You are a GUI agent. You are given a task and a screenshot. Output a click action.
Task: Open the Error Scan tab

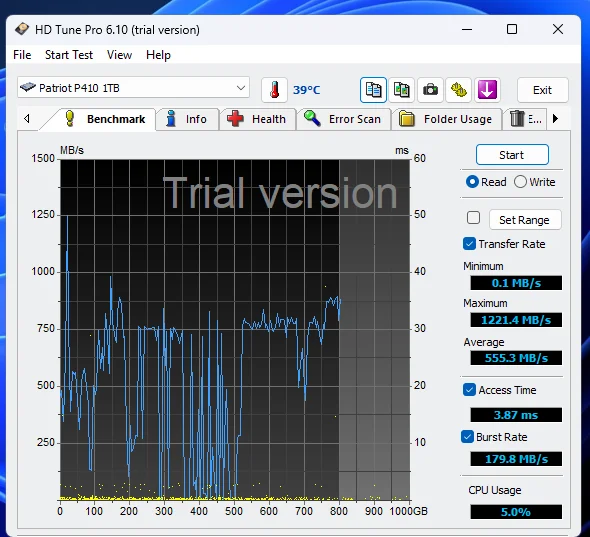click(x=343, y=119)
